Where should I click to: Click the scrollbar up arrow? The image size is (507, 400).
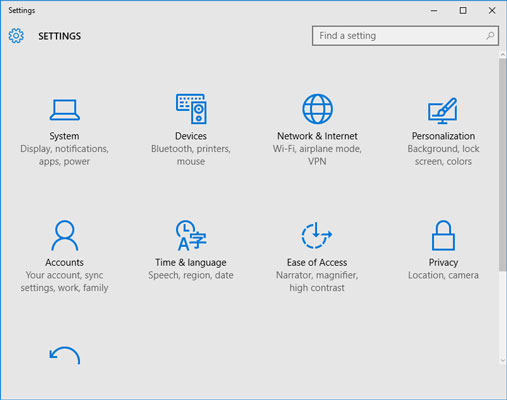click(503, 54)
